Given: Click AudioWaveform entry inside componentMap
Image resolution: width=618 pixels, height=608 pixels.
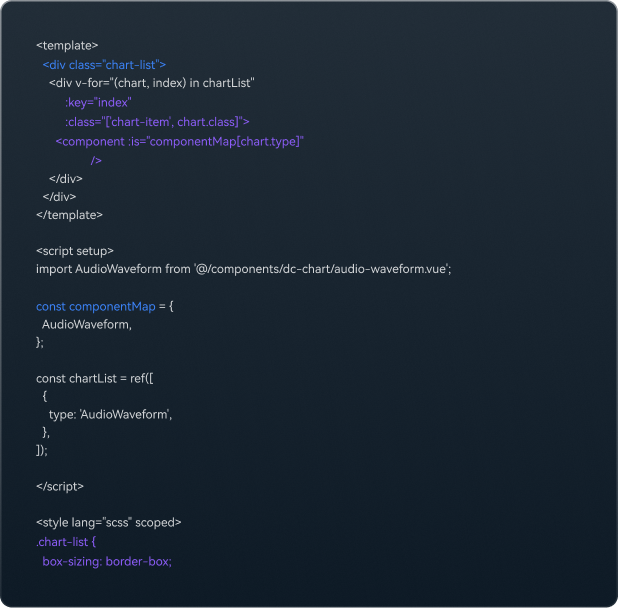Looking at the screenshot, I should 87,325.
